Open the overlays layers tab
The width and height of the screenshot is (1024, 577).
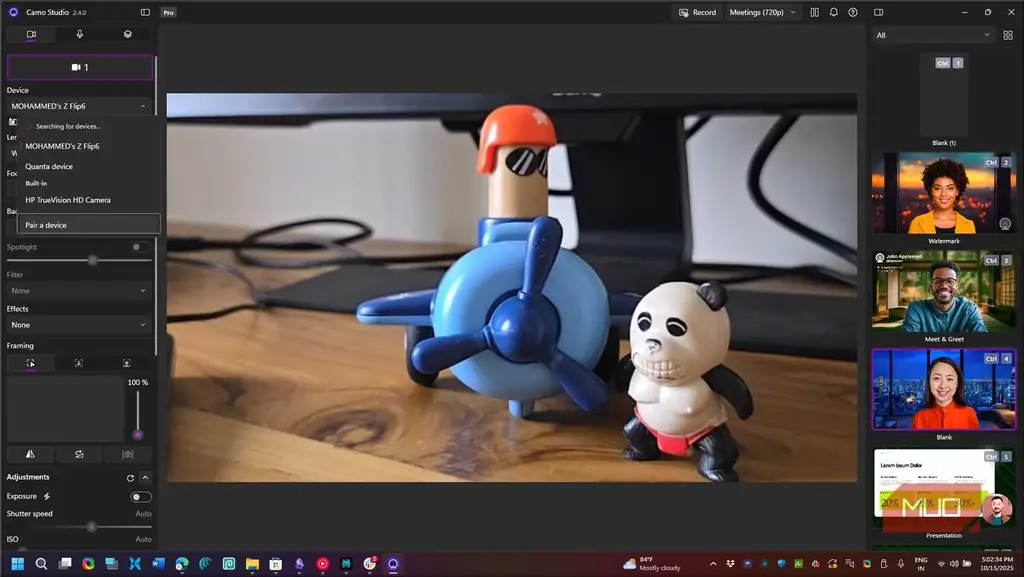point(127,34)
